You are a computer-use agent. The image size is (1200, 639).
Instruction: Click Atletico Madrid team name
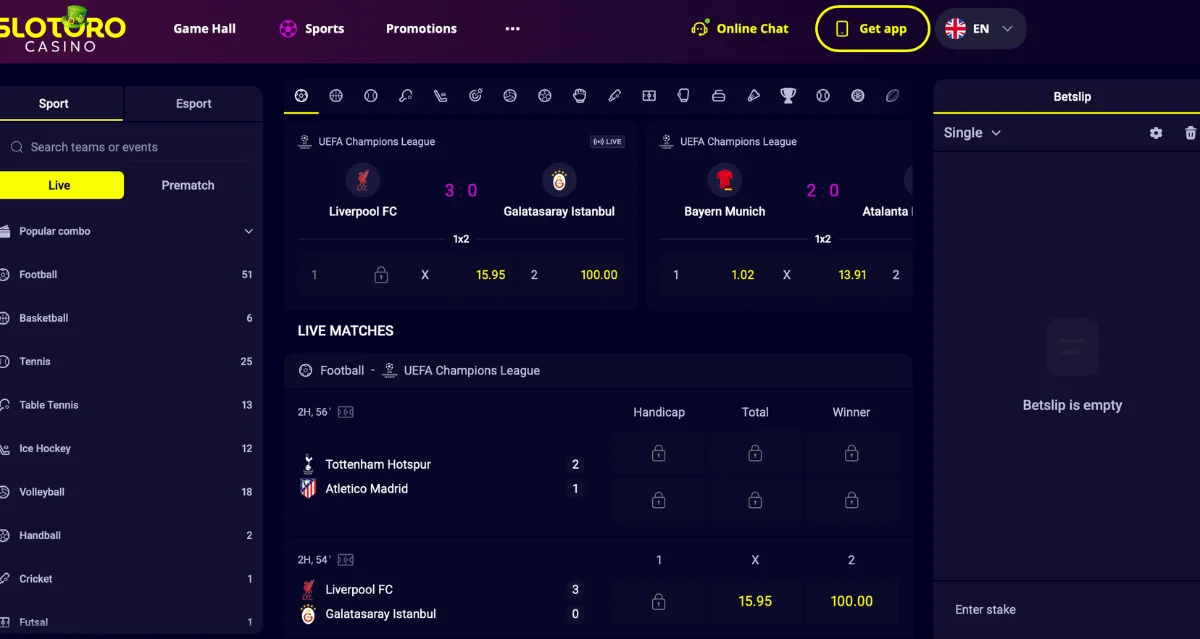coord(367,489)
